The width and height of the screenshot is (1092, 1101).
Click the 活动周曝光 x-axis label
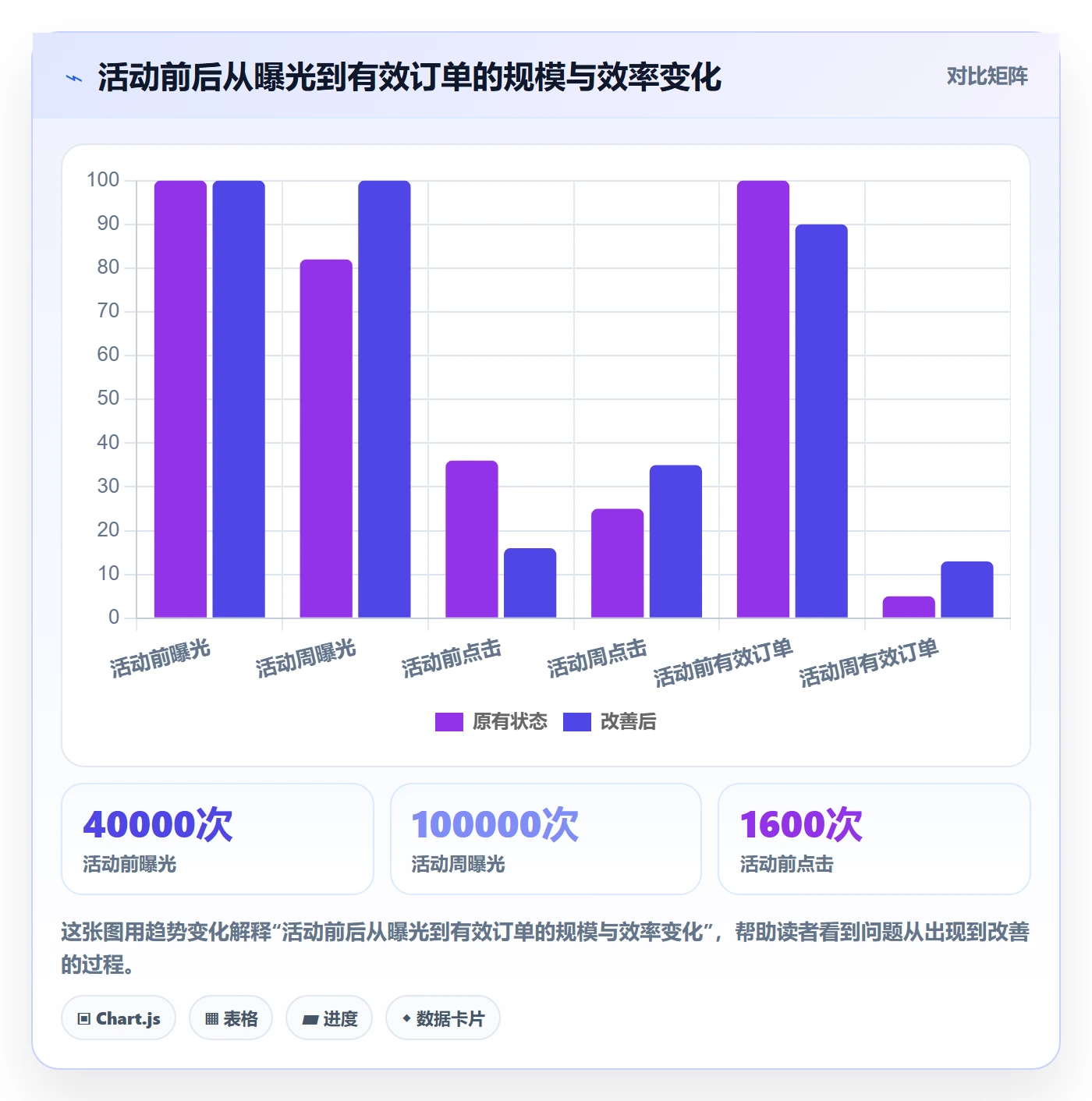[x=306, y=659]
